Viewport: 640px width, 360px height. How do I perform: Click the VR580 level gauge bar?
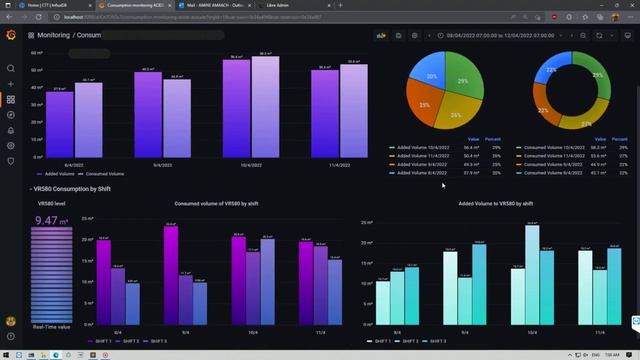(x=51, y=275)
